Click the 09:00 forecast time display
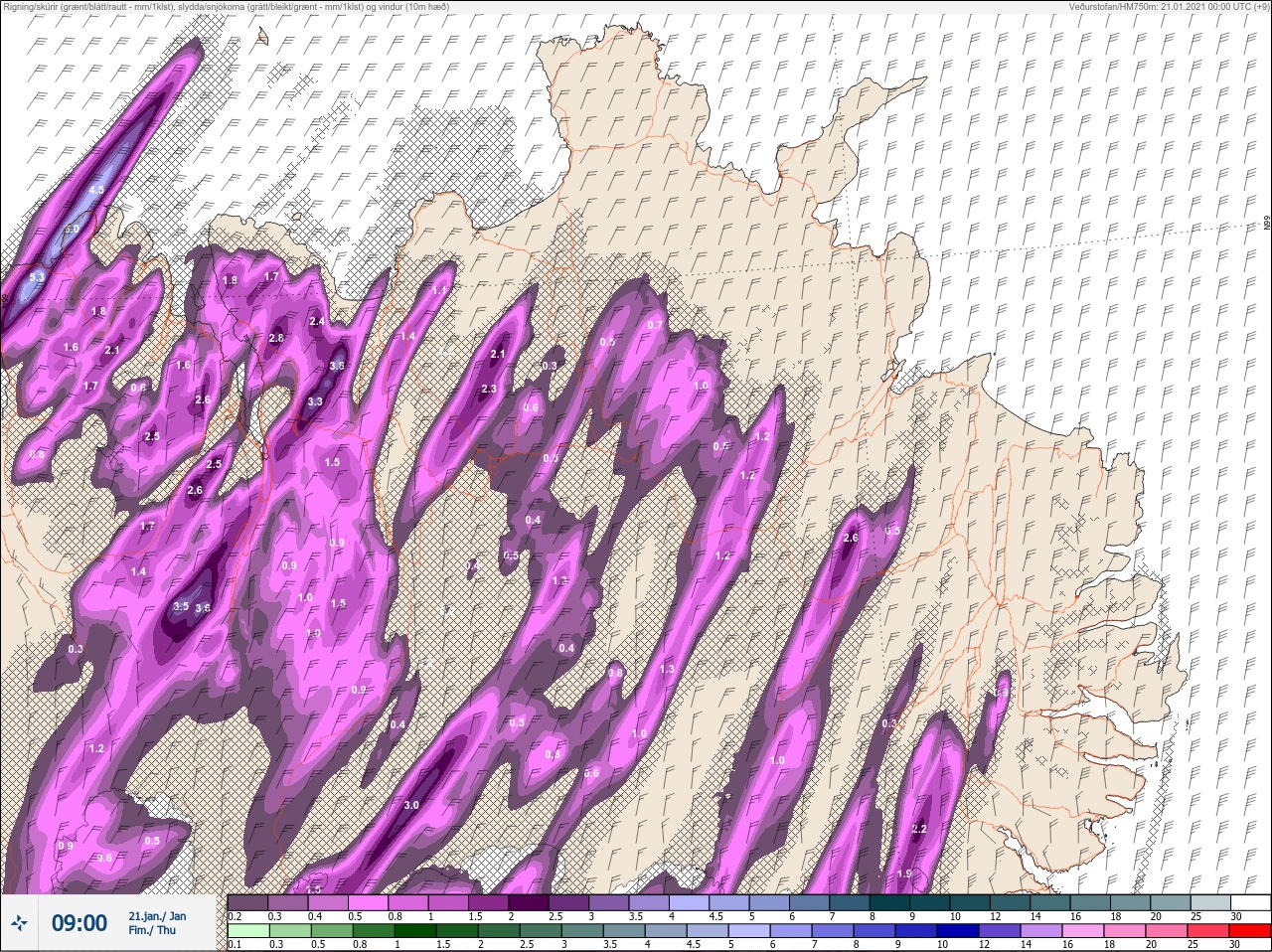 click(79, 923)
